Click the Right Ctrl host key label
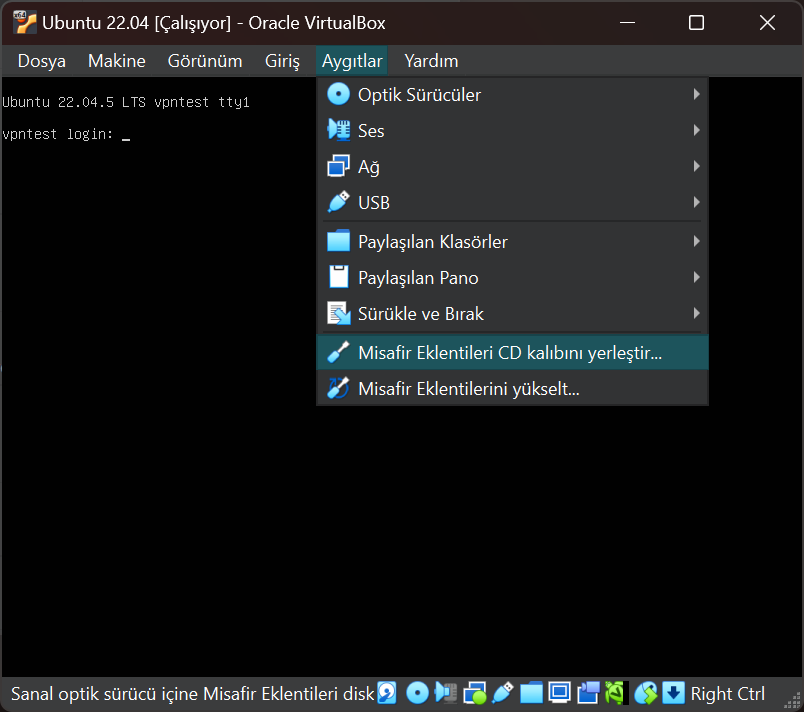 (727, 694)
